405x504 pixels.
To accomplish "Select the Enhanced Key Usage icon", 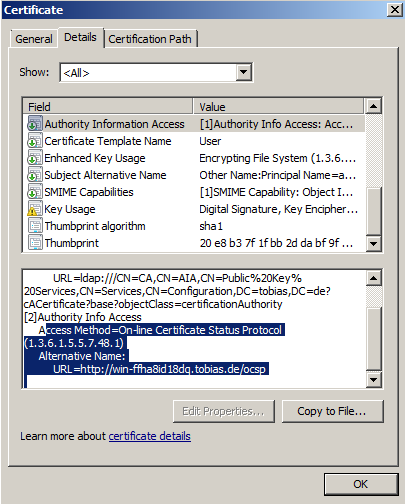I will [x=35, y=158].
